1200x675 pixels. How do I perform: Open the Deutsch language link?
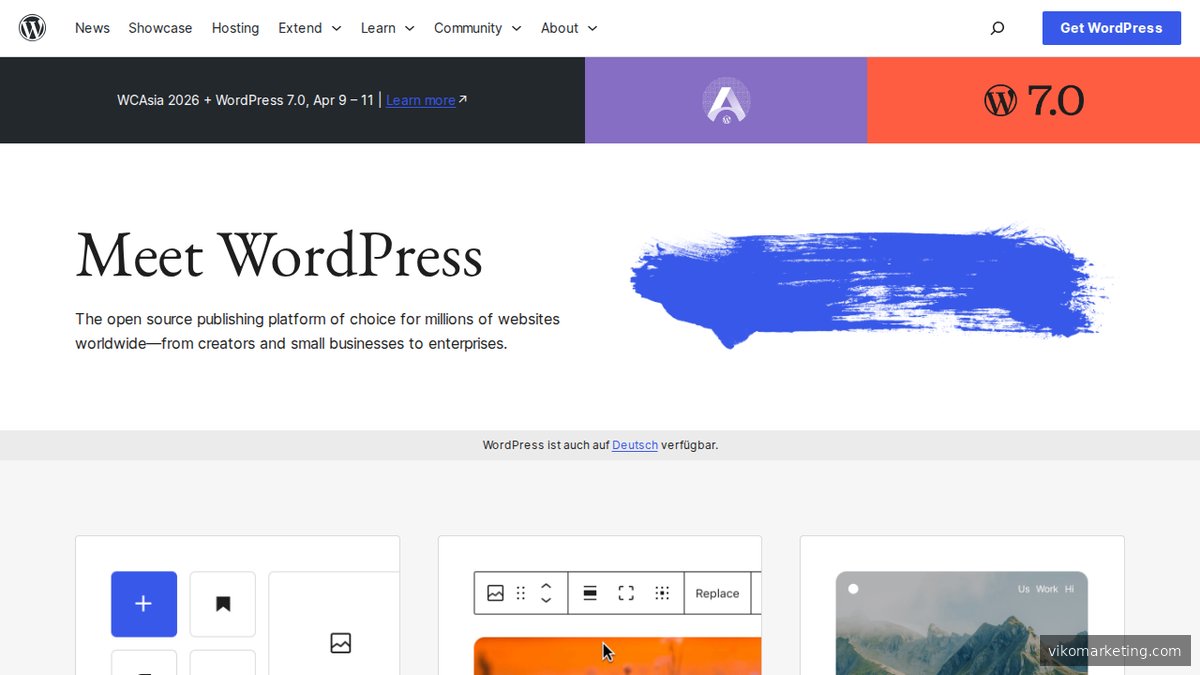tap(634, 445)
